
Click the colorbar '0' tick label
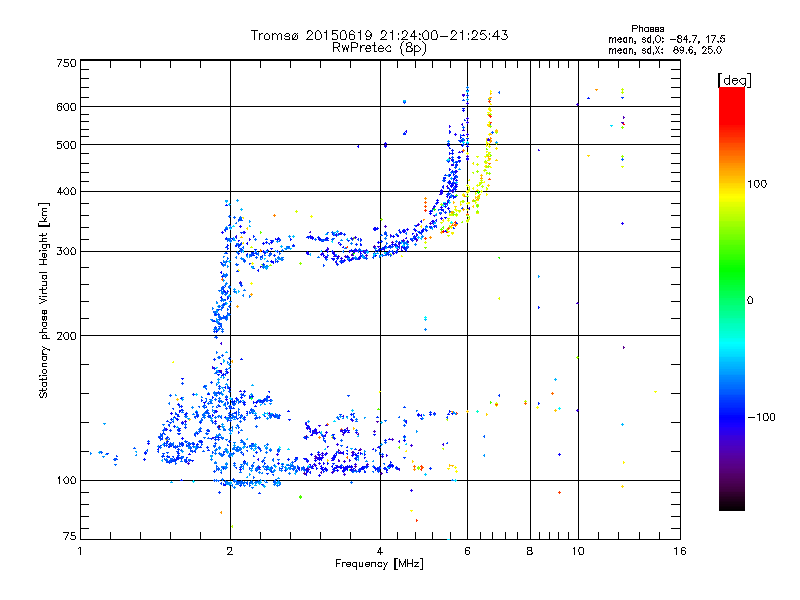click(750, 300)
